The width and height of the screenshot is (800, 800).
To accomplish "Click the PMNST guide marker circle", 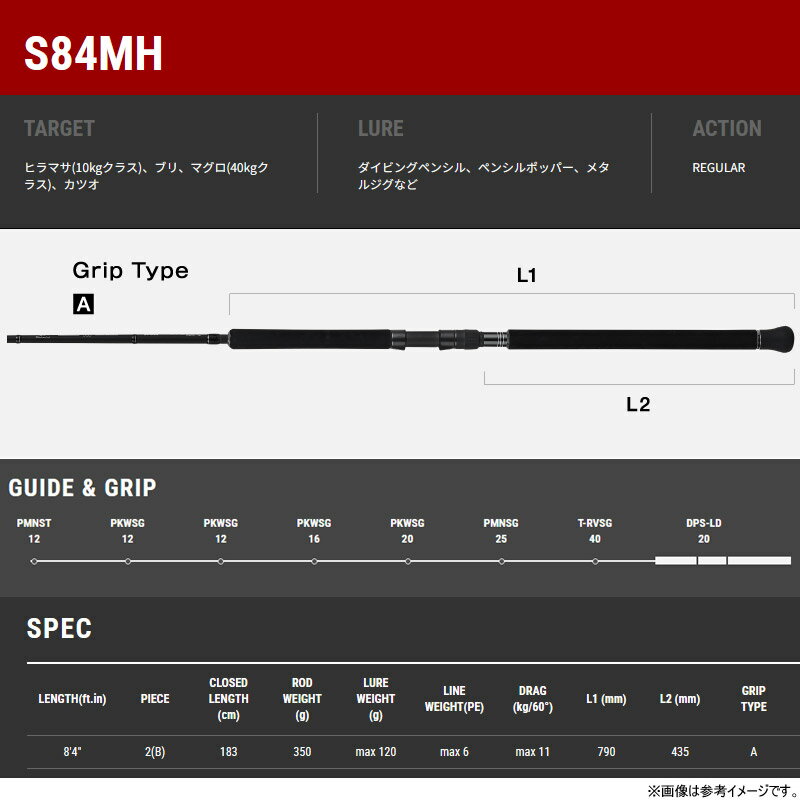I will pyautogui.click(x=34, y=561).
